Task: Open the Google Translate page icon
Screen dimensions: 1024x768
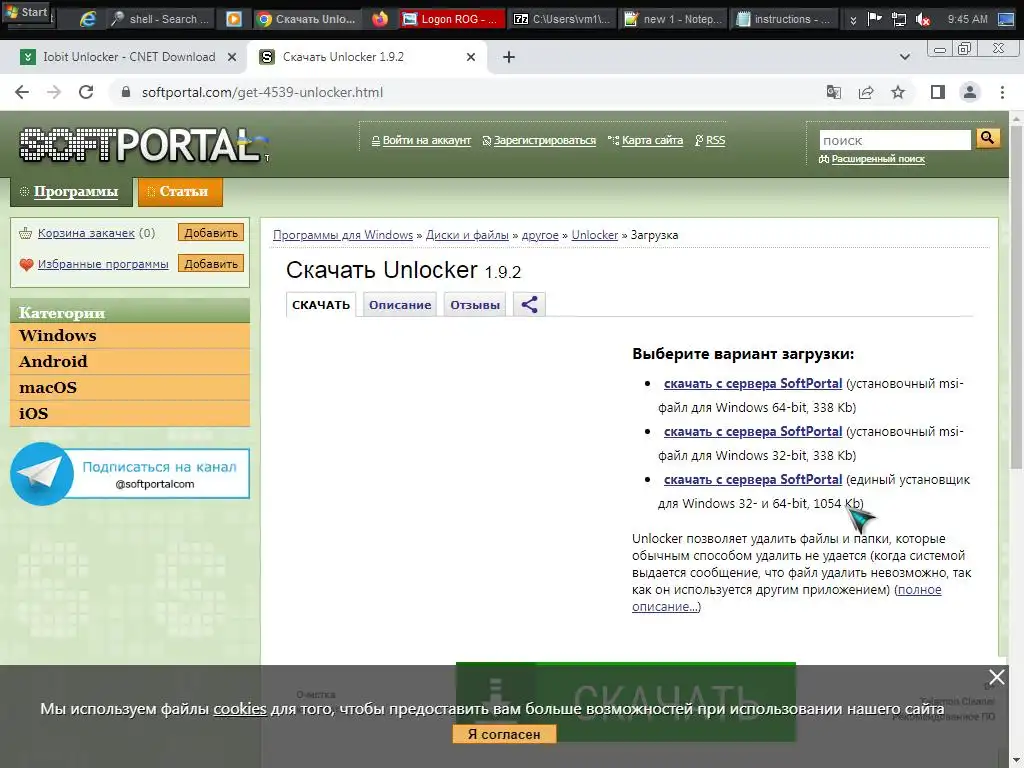Action: (833, 92)
